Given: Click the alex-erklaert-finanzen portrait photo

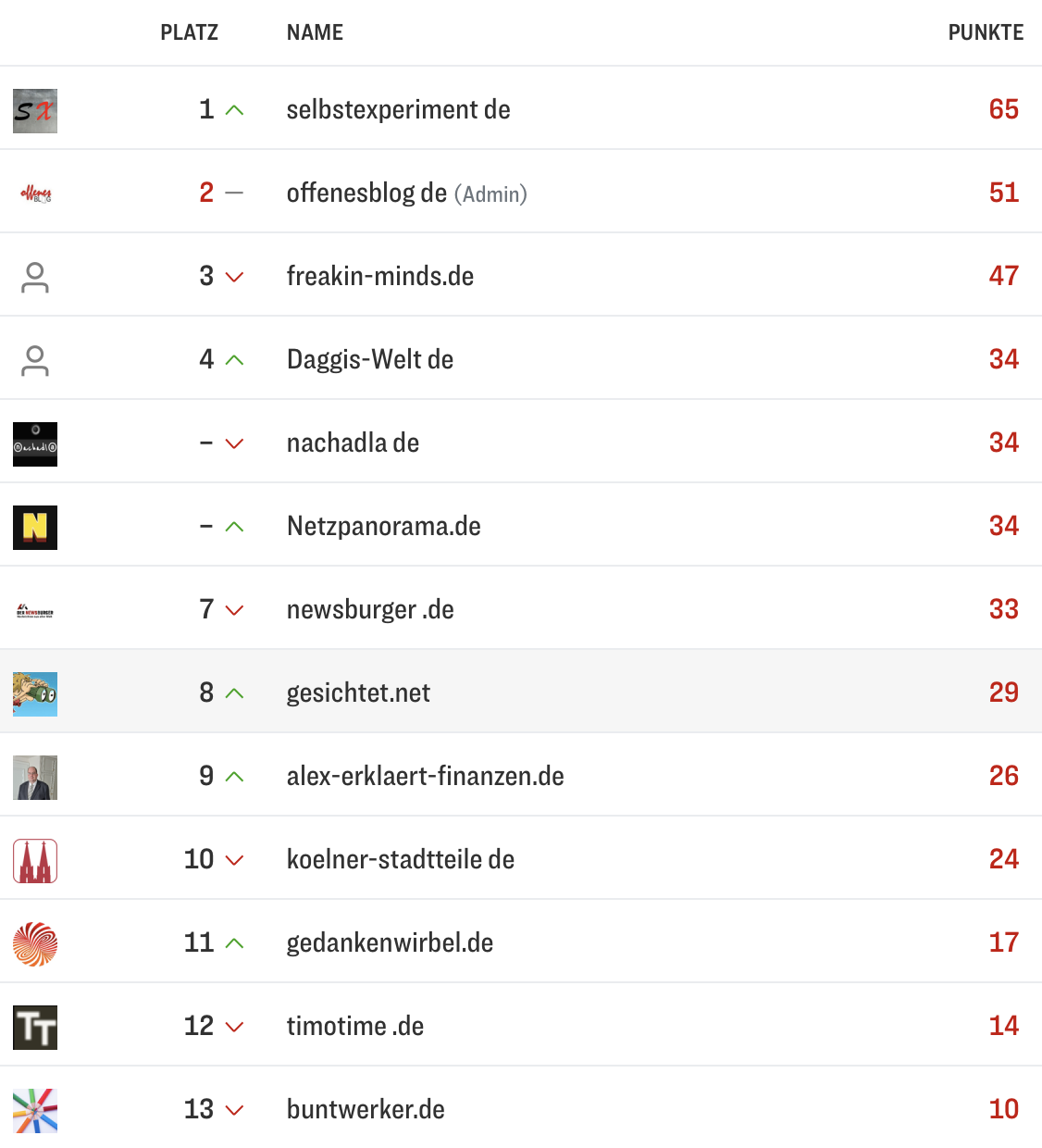Looking at the screenshot, I should (x=35, y=778).
